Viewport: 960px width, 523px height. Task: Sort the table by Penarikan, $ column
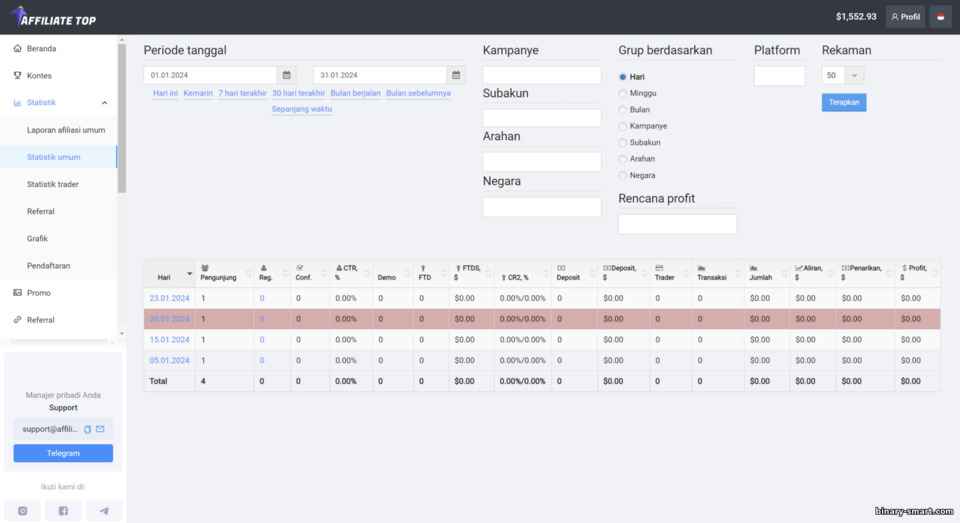865,273
